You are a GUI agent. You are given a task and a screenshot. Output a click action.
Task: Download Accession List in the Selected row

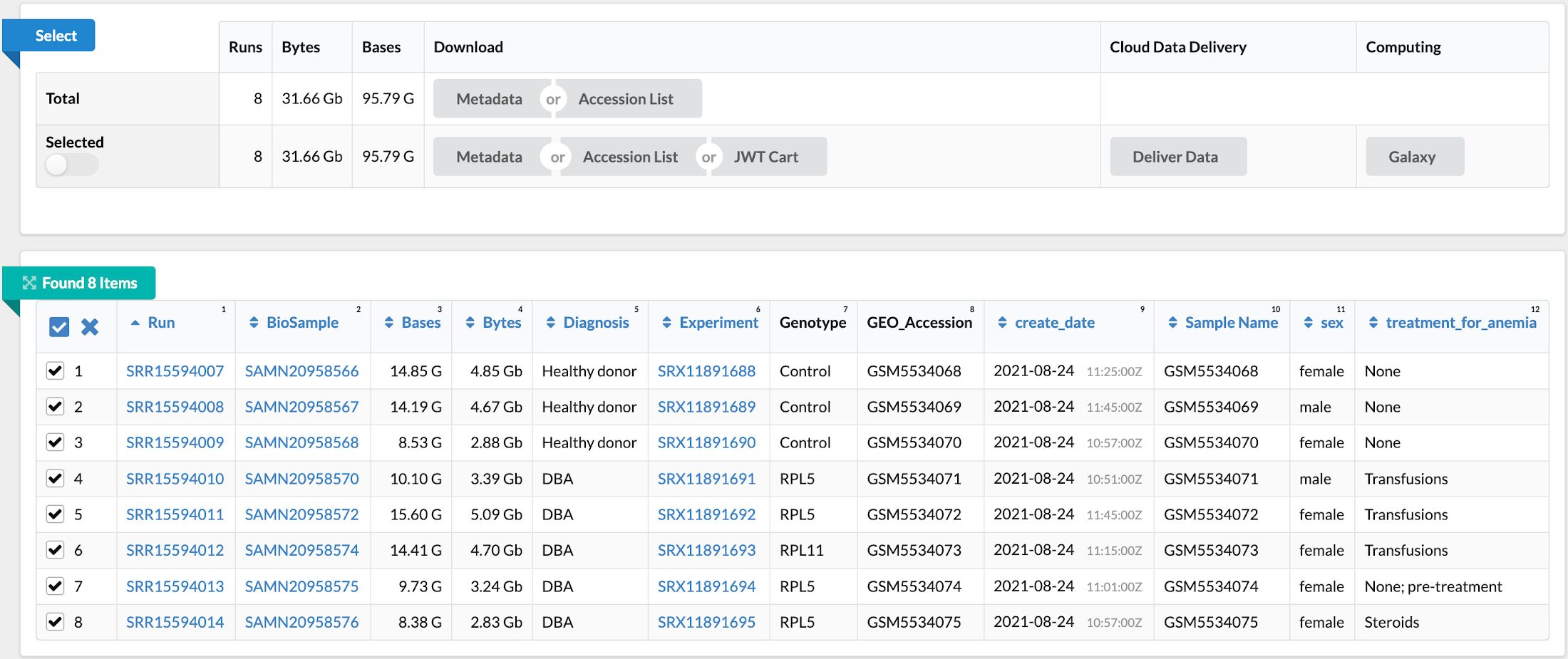630,157
